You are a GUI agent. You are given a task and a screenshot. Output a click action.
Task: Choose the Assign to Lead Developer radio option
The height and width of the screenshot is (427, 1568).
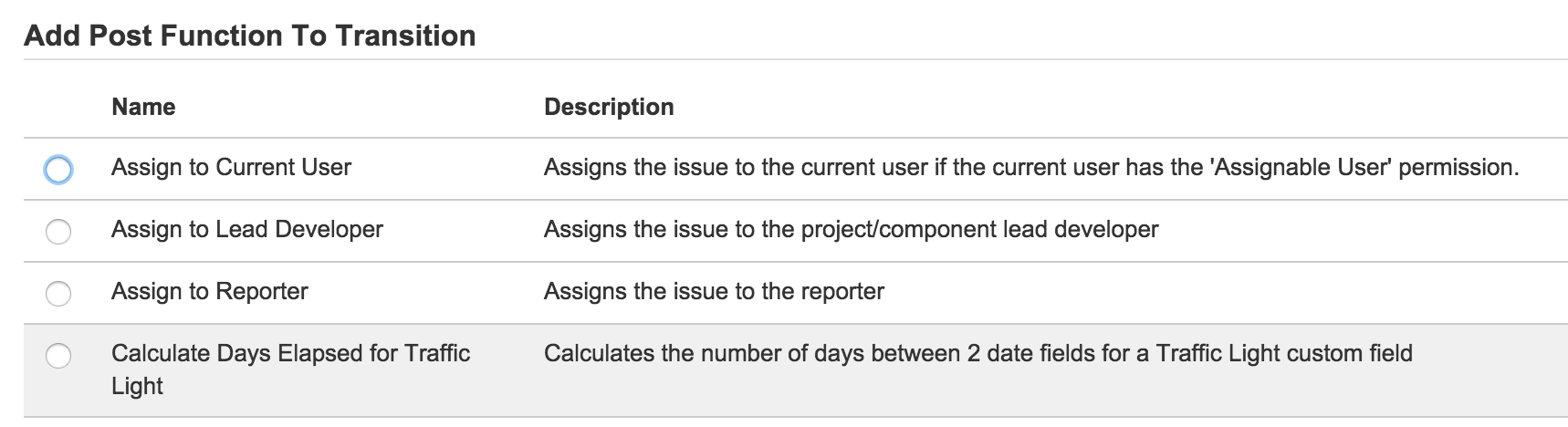(58, 232)
